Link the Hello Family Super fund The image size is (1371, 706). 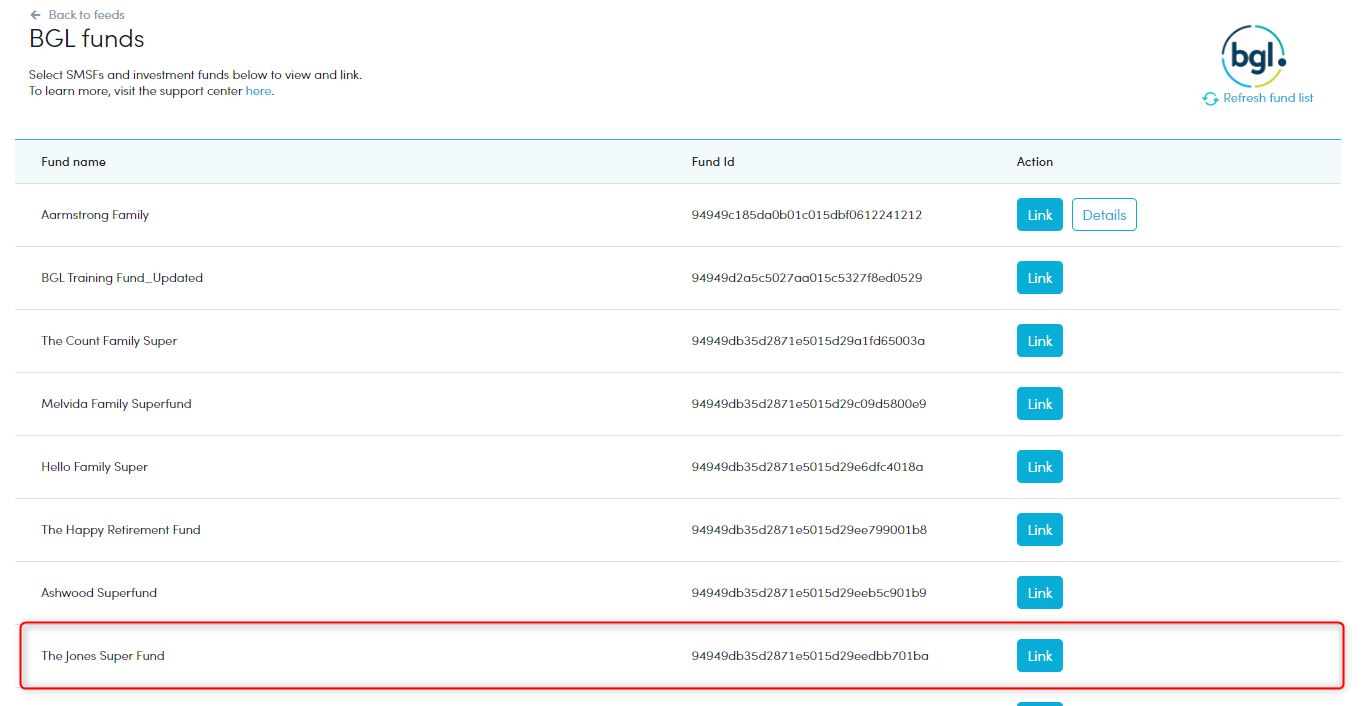pos(1040,467)
